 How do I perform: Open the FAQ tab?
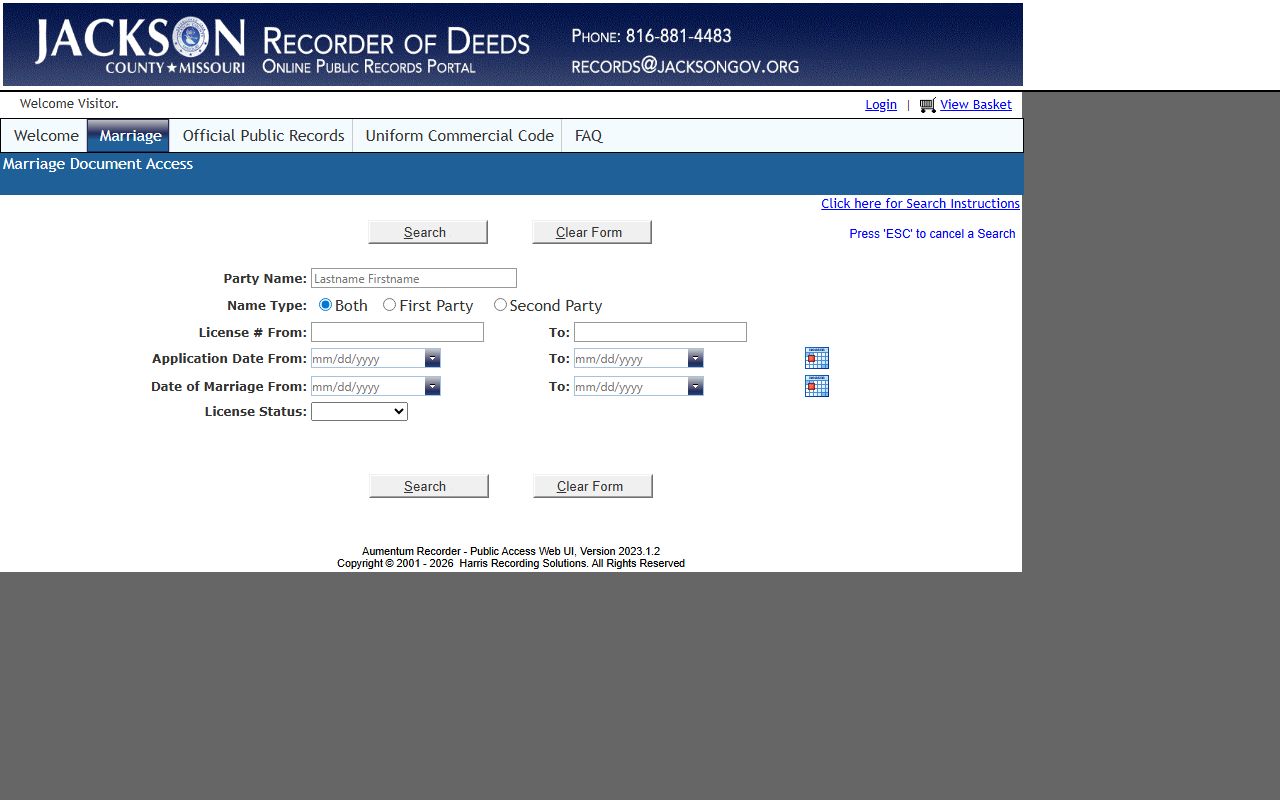point(588,135)
